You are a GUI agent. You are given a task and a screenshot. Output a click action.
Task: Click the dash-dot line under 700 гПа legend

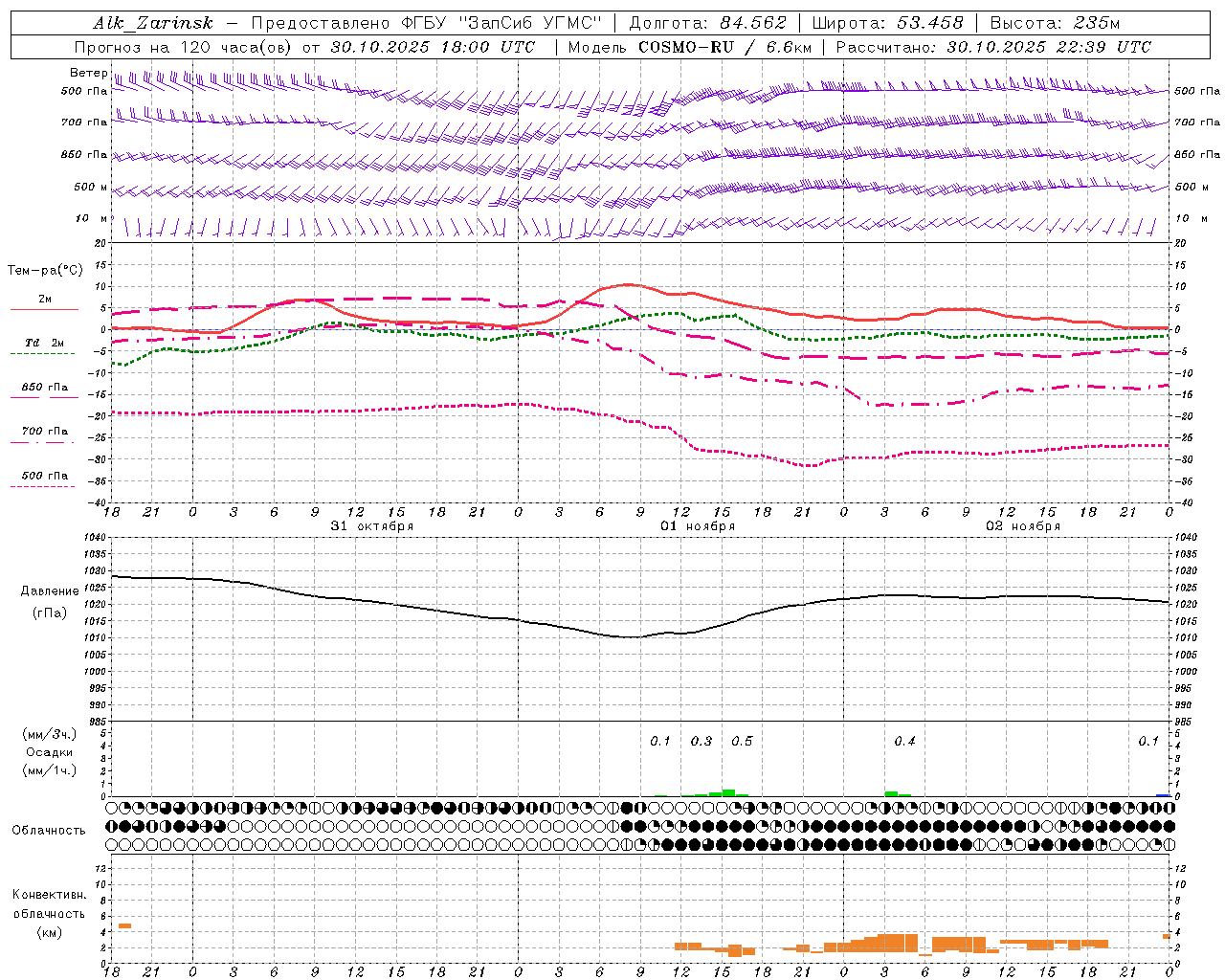pos(42,442)
